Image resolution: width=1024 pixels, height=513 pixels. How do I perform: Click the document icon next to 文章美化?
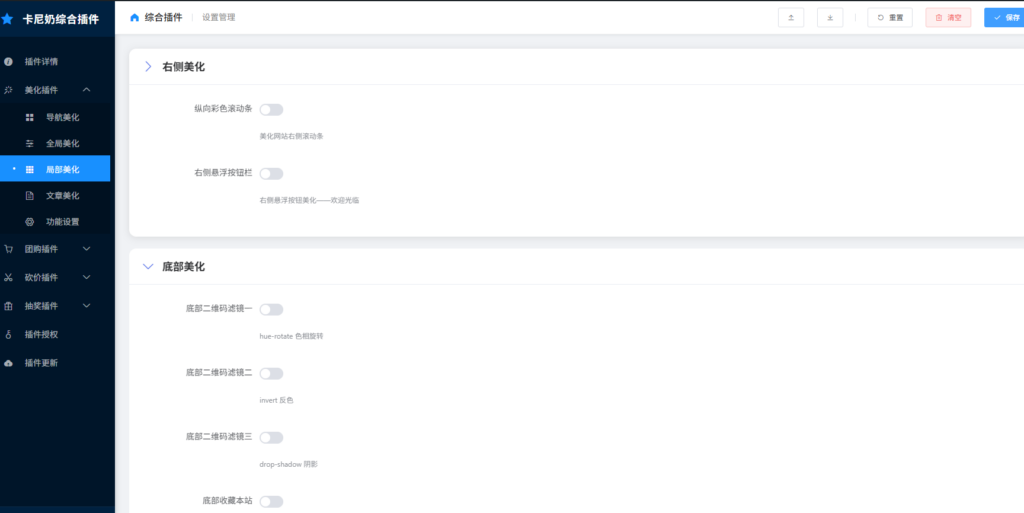(29, 196)
